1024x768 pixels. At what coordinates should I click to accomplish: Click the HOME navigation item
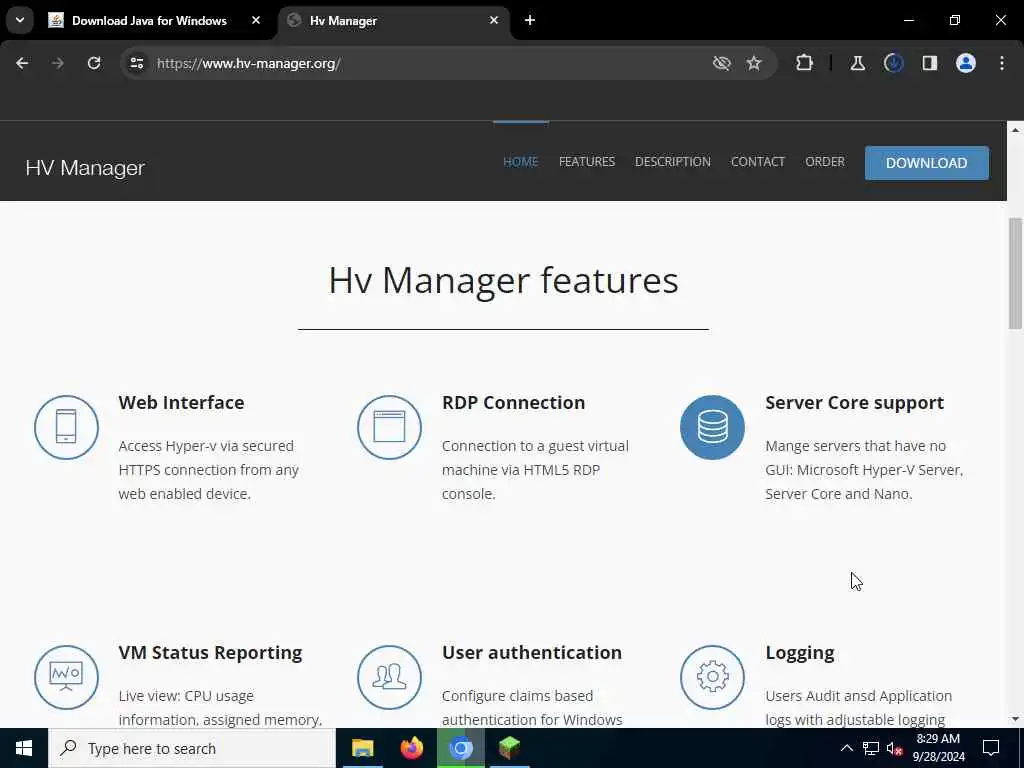click(x=520, y=161)
